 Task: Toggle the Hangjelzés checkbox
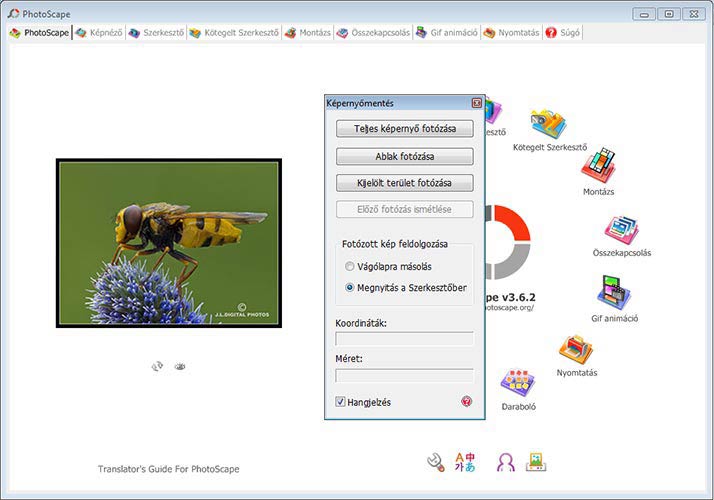(x=341, y=402)
